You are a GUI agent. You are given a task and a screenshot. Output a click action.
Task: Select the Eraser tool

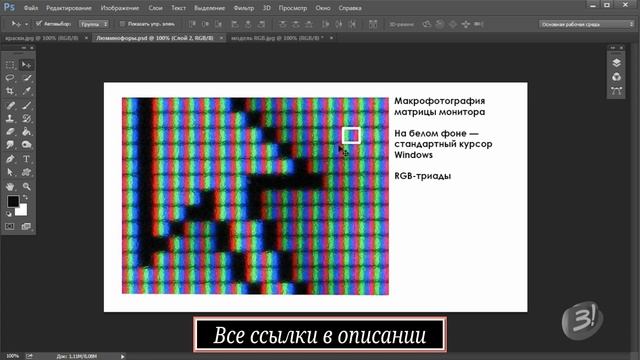[x=10, y=132]
